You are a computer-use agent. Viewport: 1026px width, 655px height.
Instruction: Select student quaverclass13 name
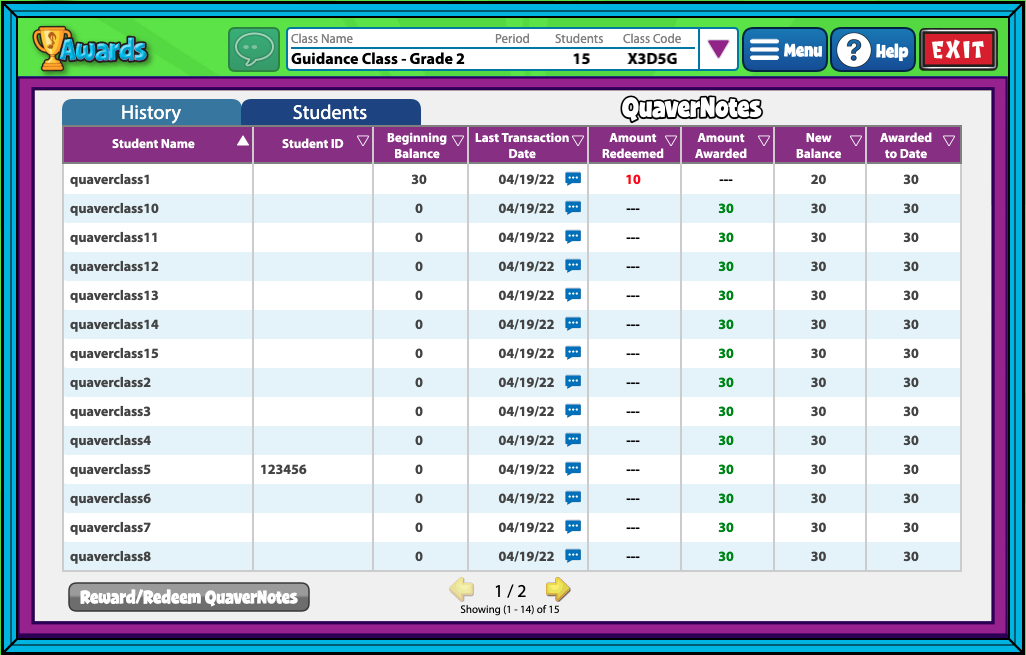[114, 296]
